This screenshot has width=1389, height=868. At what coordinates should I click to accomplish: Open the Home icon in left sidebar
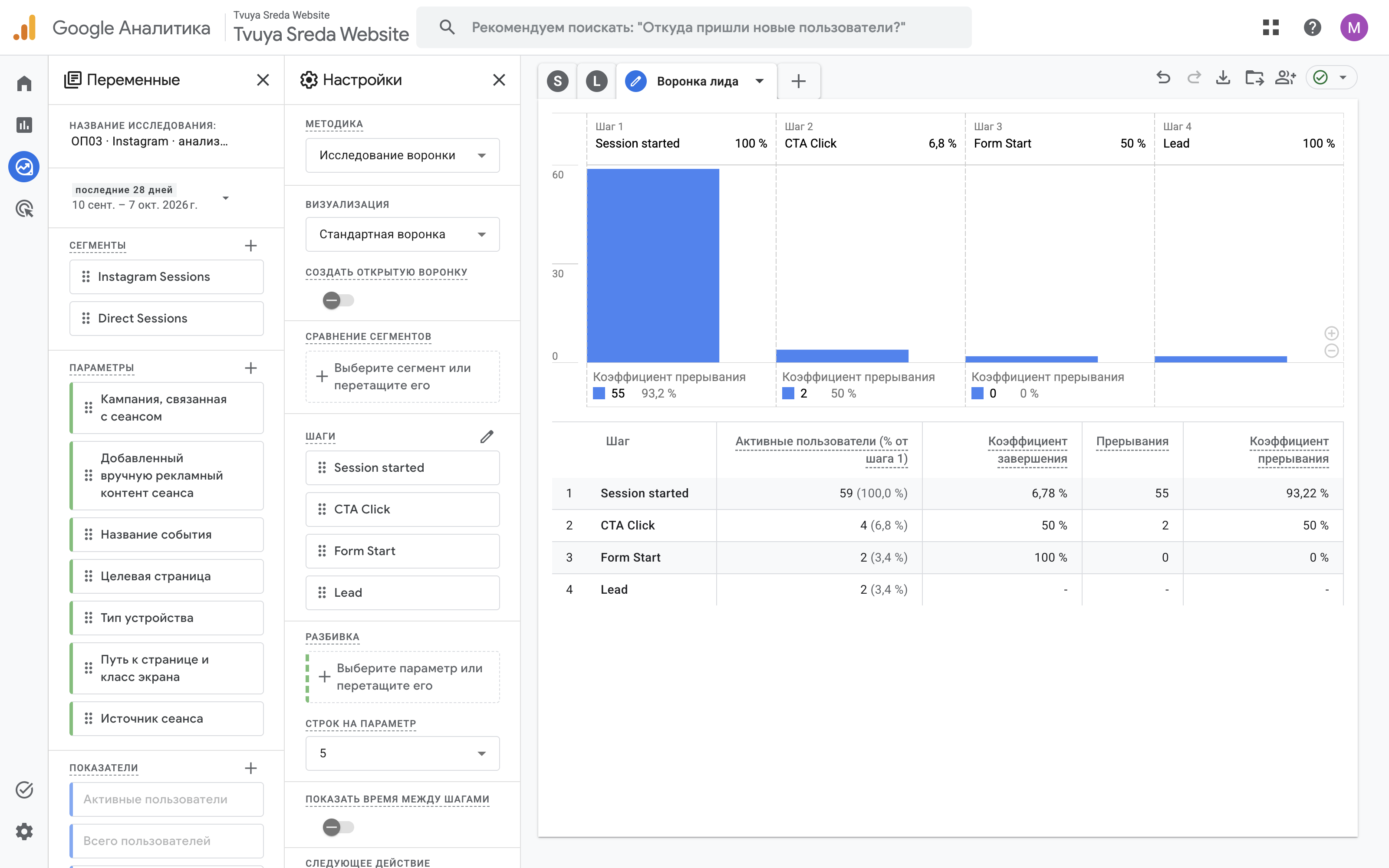24,84
